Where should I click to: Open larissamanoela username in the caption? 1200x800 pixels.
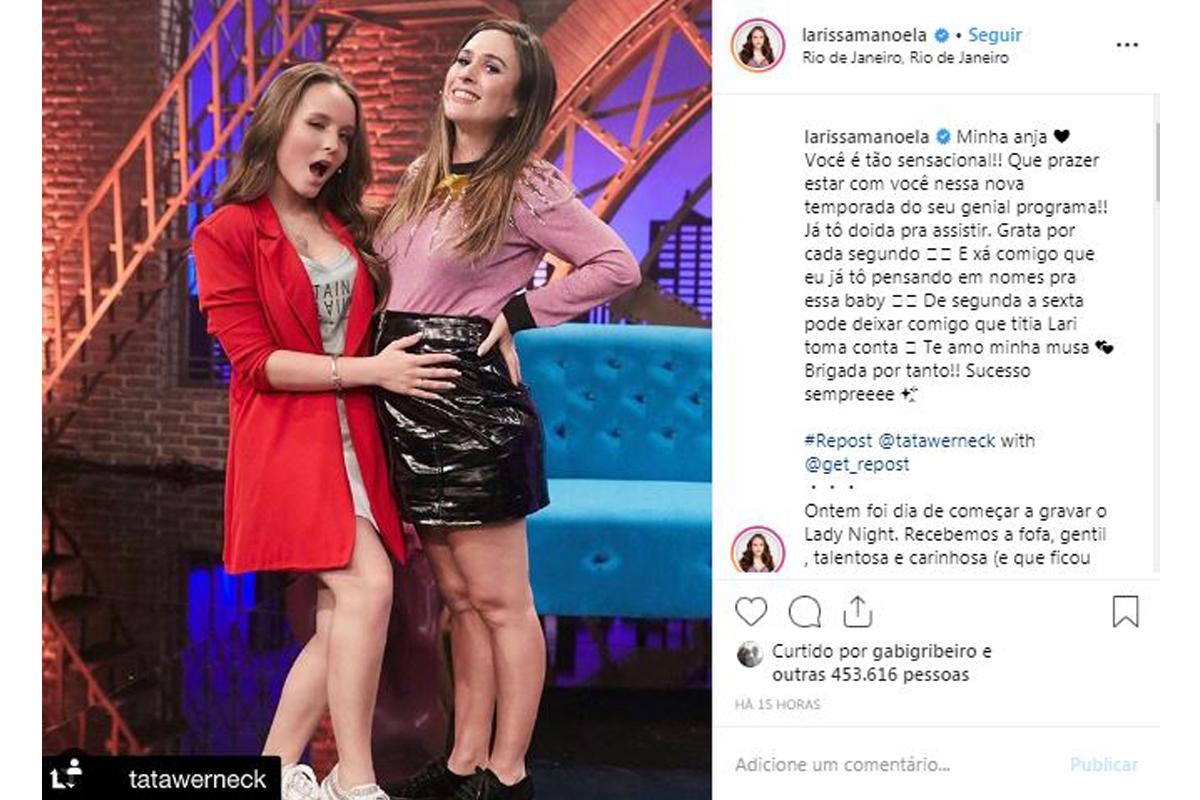(867, 137)
